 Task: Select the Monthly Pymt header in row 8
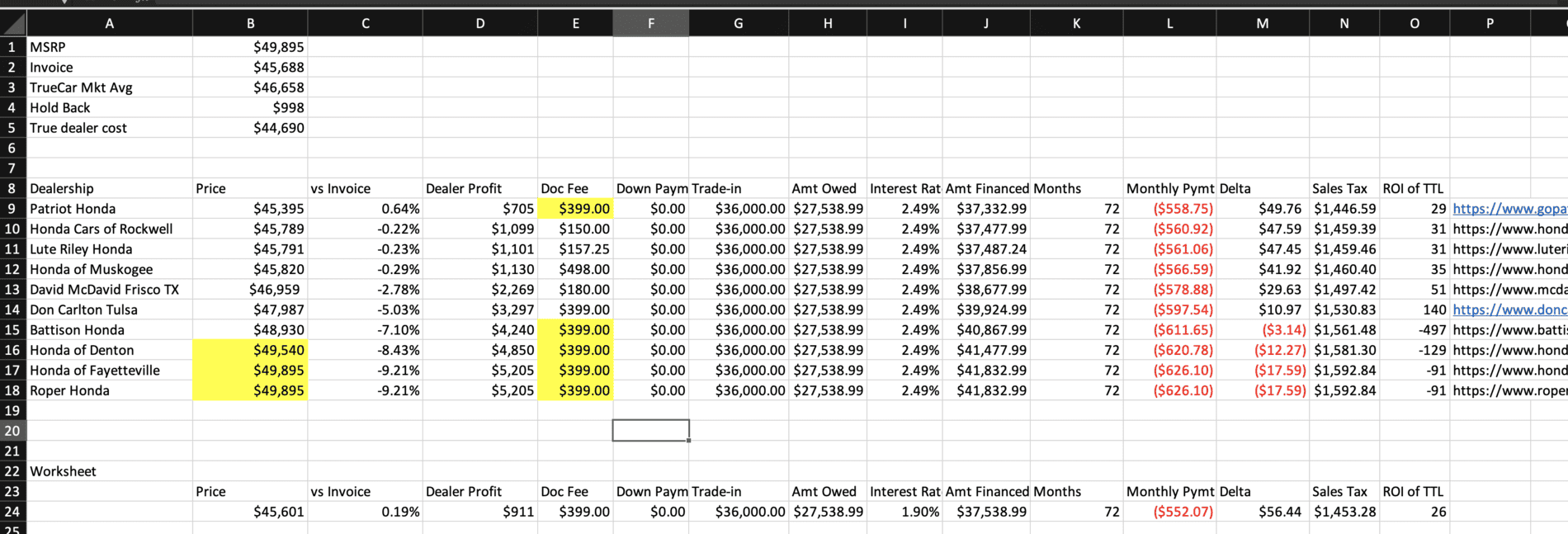click(1169, 188)
